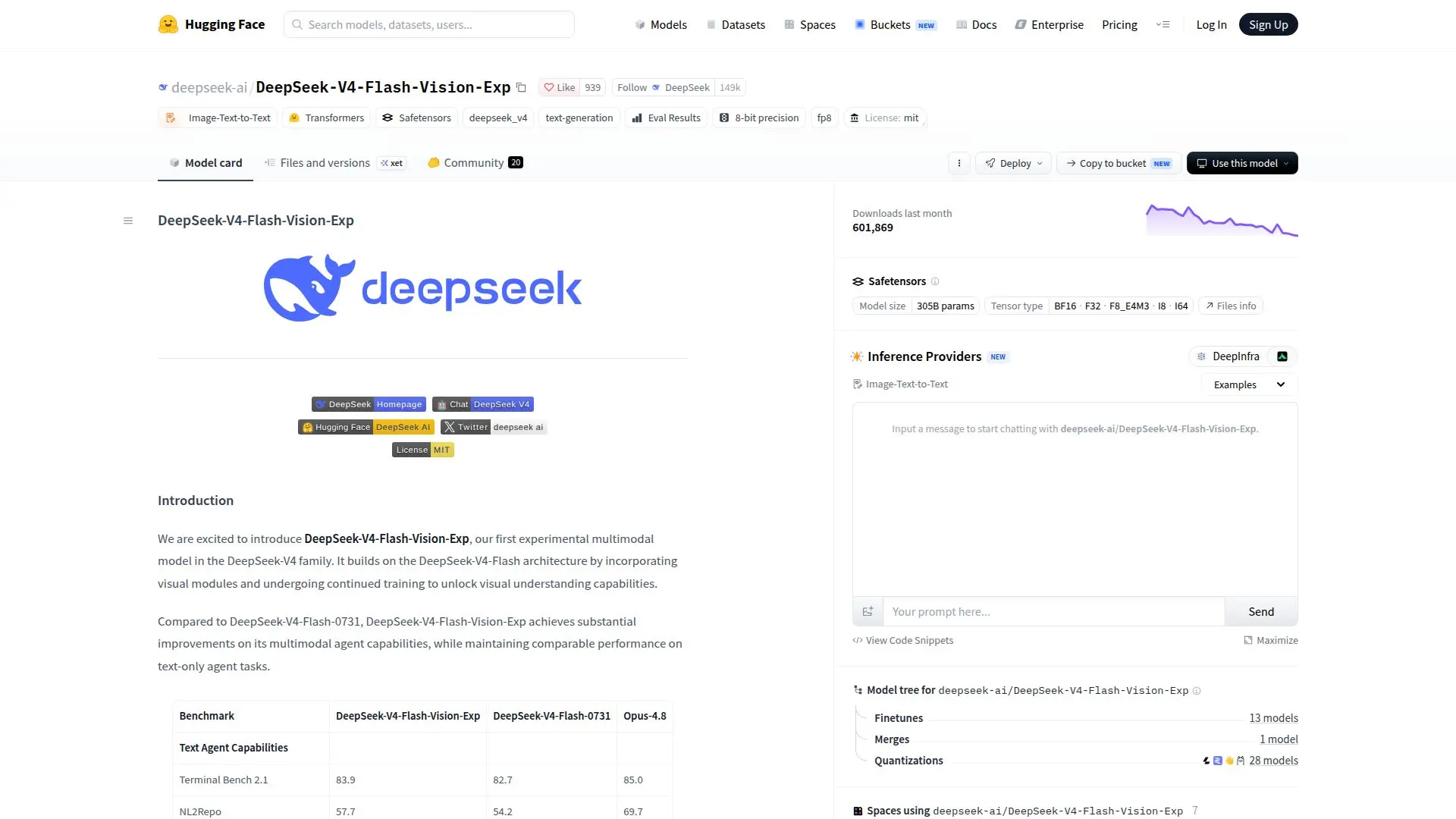Click the green provider icon beside DeepInfra
Viewport: 1456px width, 819px height.
[x=1282, y=356]
